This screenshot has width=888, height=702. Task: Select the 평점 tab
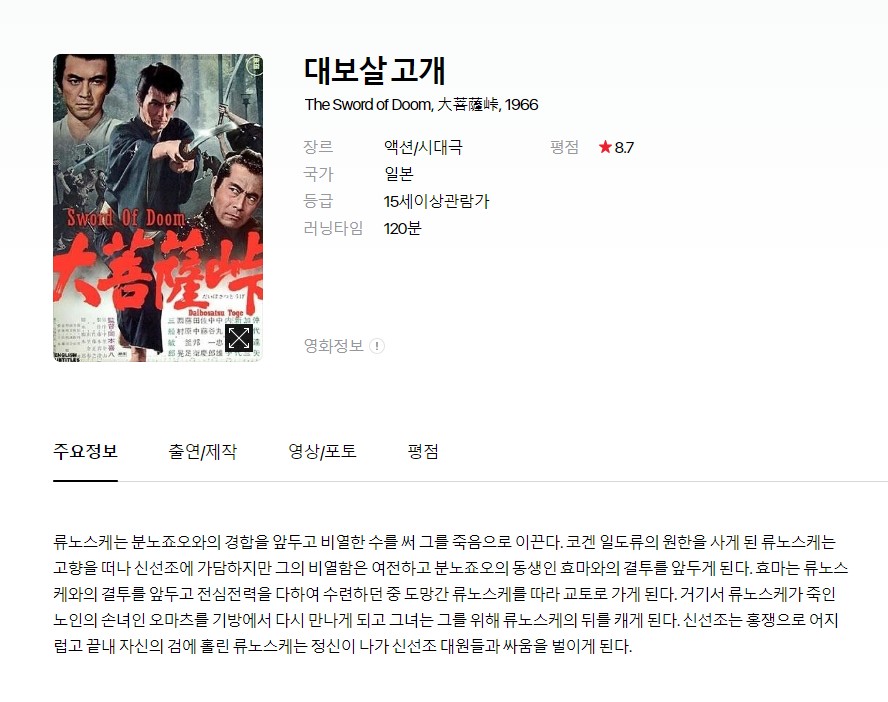pyautogui.click(x=423, y=451)
